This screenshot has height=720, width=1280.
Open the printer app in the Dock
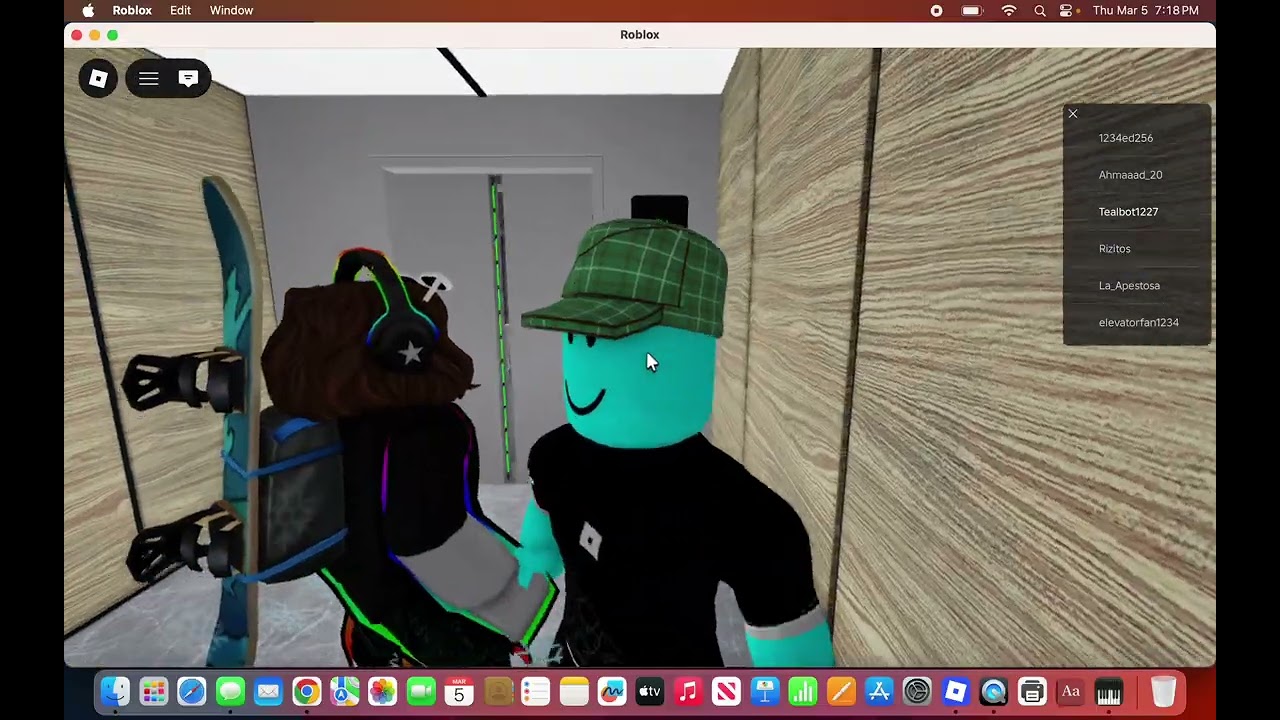tap(1032, 691)
